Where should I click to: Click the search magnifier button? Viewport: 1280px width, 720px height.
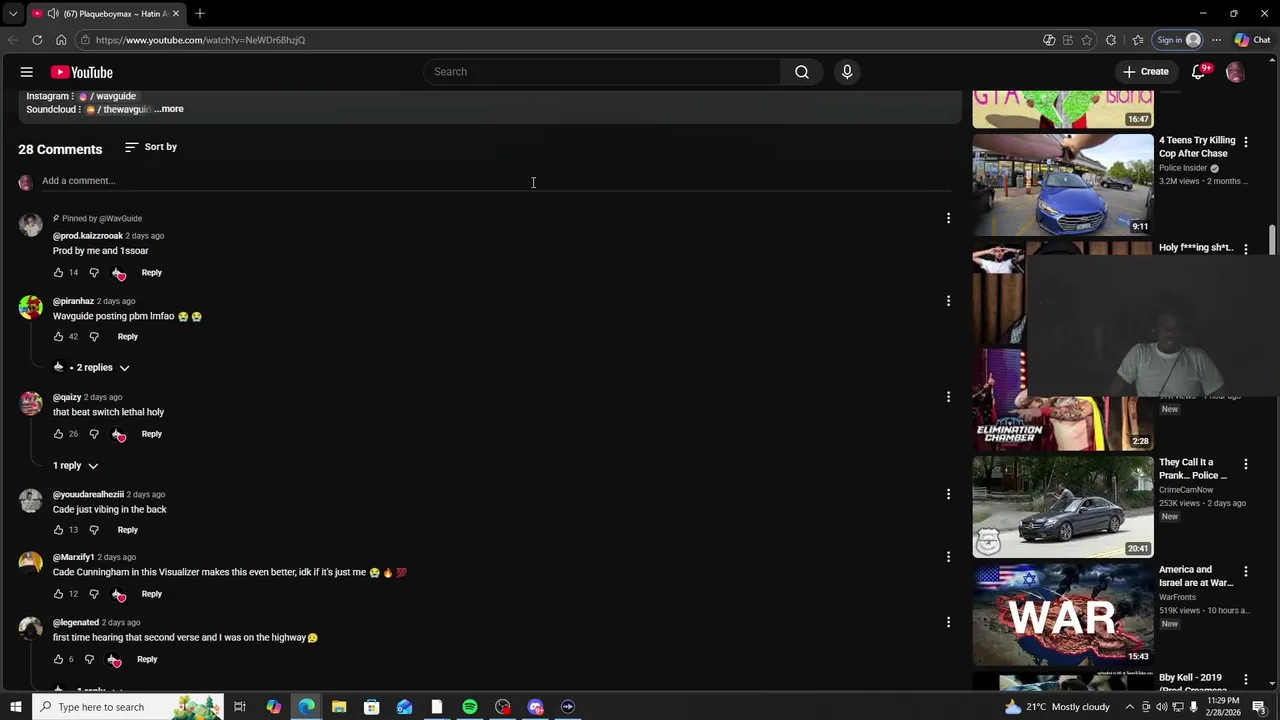pyautogui.click(x=802, y=72)
